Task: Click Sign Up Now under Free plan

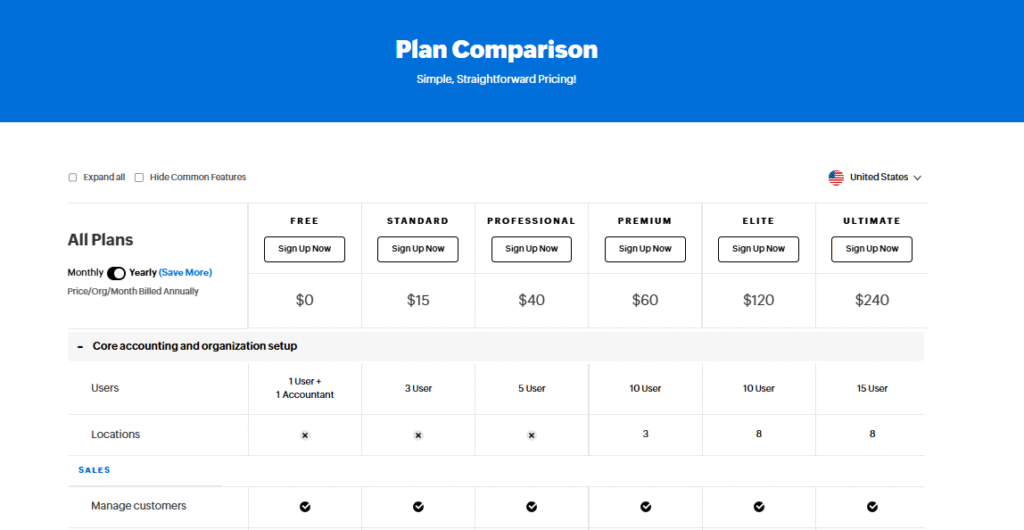Action: click(304, 249)
